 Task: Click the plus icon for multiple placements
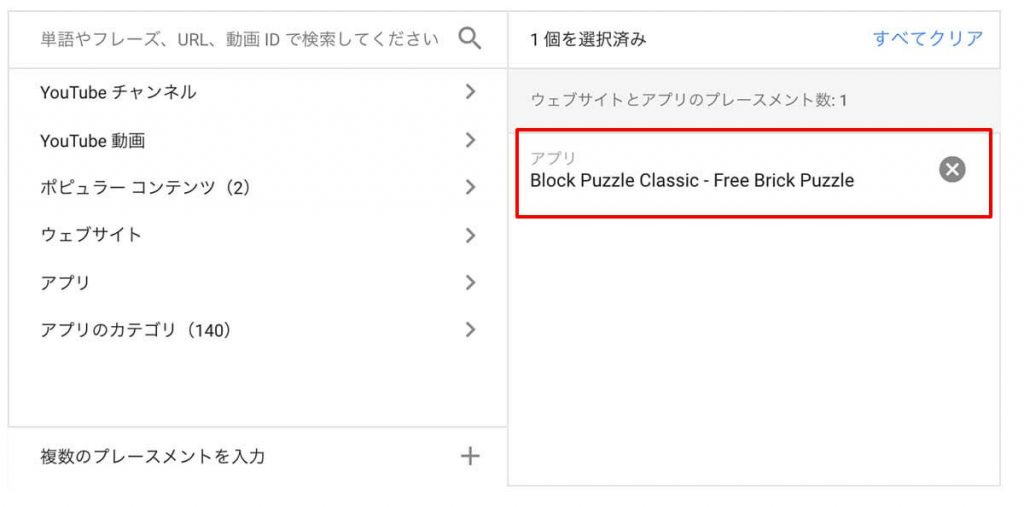pyautogui.click(x=470, y=456)
